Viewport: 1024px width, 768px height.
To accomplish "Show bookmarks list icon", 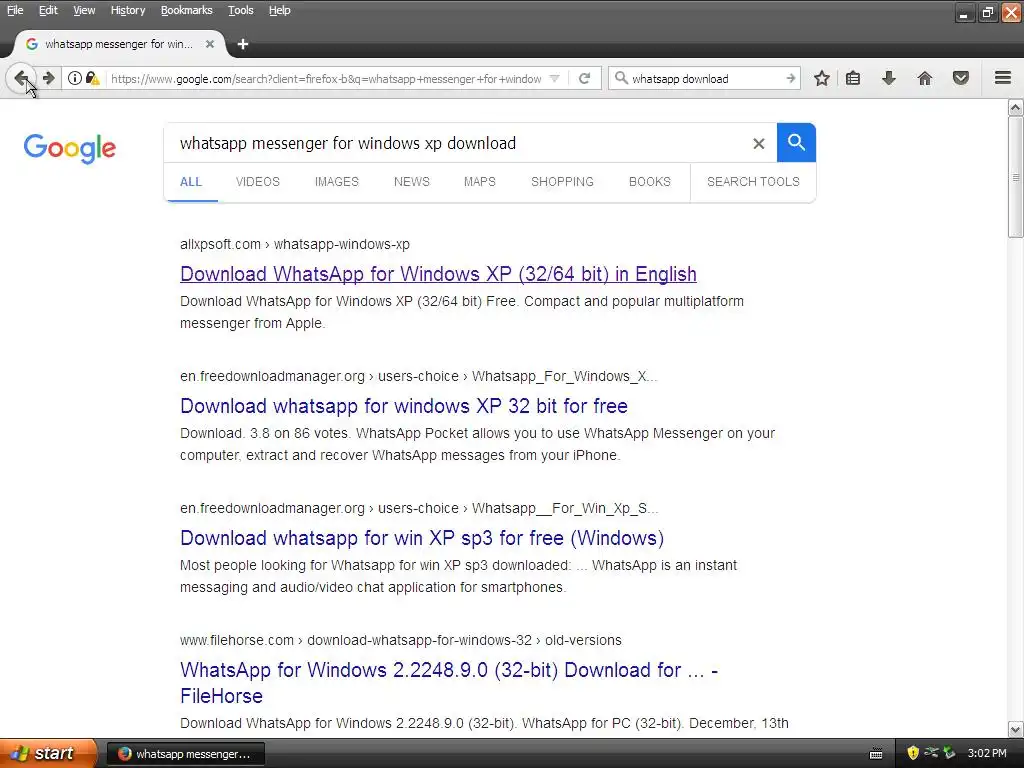I will click(852, 78).
